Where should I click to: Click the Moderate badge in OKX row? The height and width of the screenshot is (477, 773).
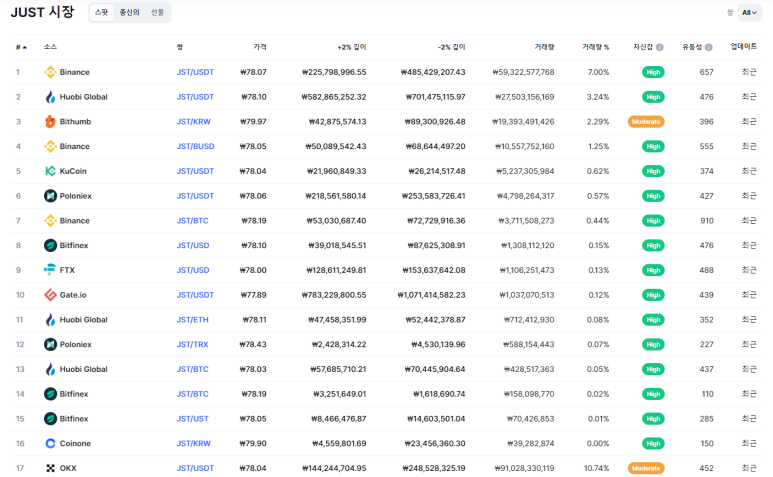tap(646, 468)
